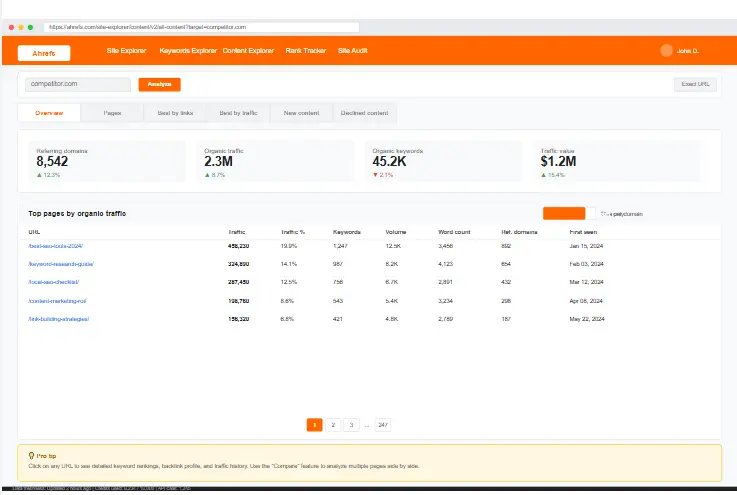This screenshot has height=495, width=737.
Task: Go to Keywords Explorer
Action: pyautogui.click(x=188, y=51)
